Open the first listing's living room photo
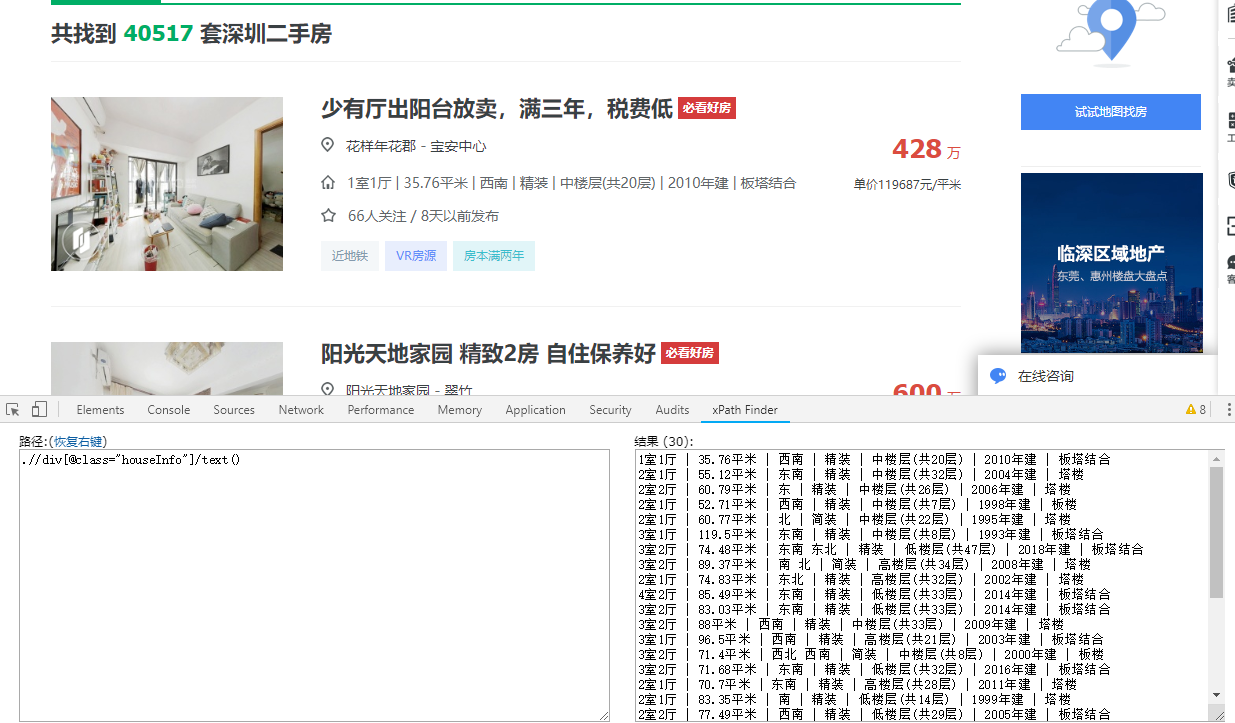 pyautogui.click(x=167, y=184)
